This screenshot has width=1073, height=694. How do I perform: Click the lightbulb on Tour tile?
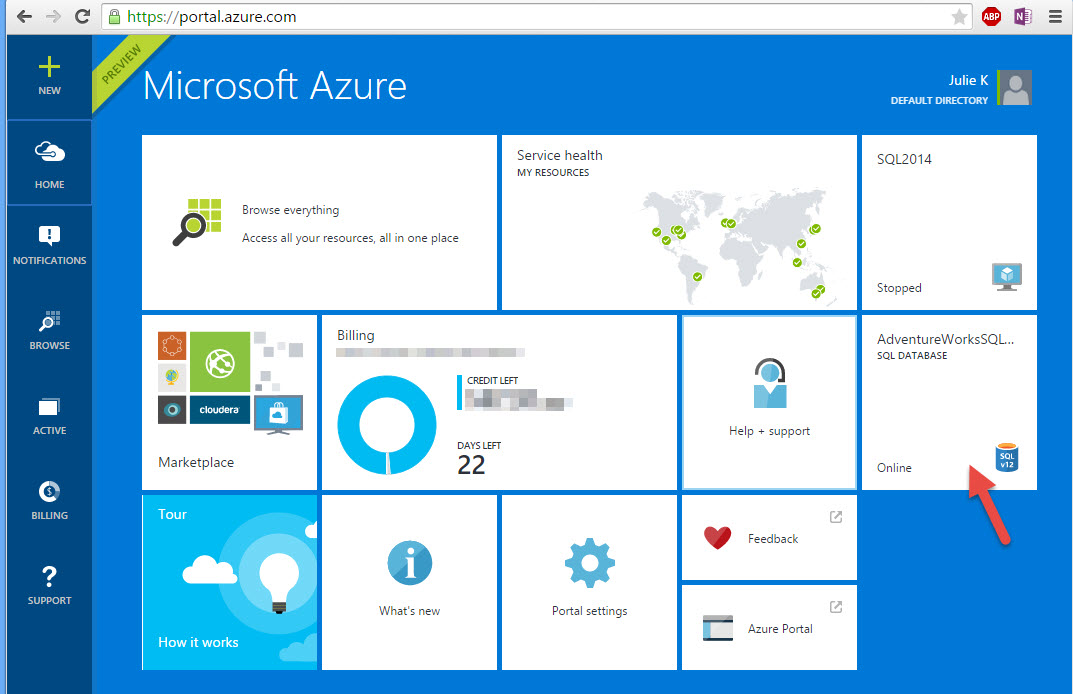279,583
